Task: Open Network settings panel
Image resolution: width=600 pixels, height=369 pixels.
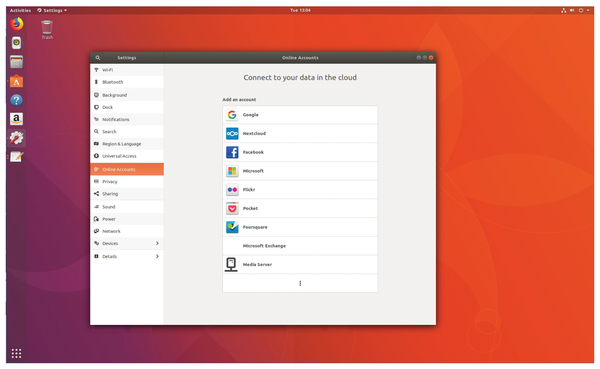Action: click(x=127, y=231)
